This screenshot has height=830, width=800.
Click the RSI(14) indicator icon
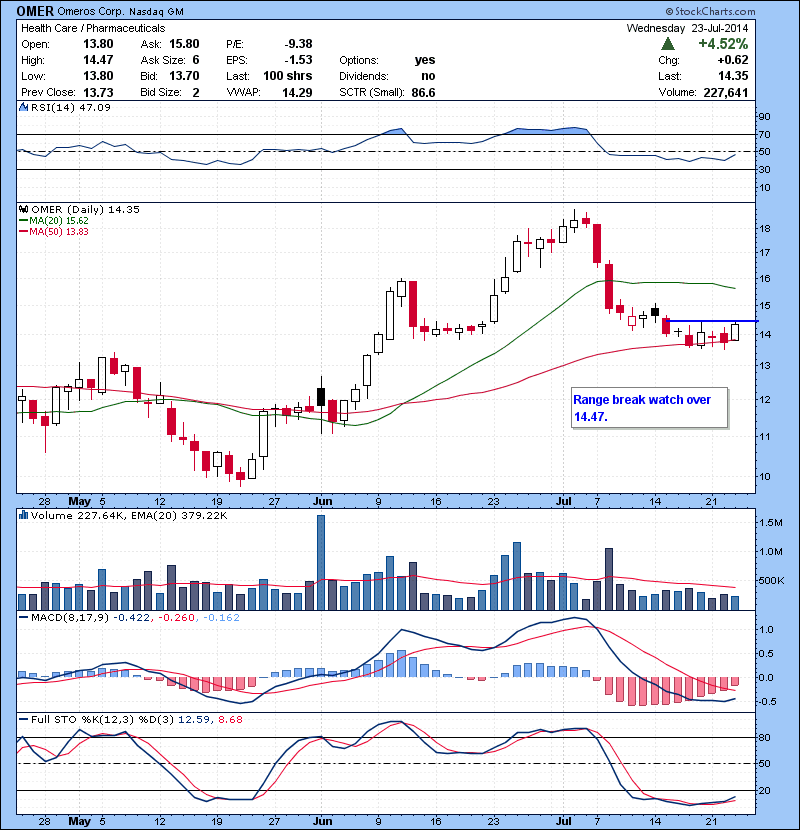click(x=23, y=107)
